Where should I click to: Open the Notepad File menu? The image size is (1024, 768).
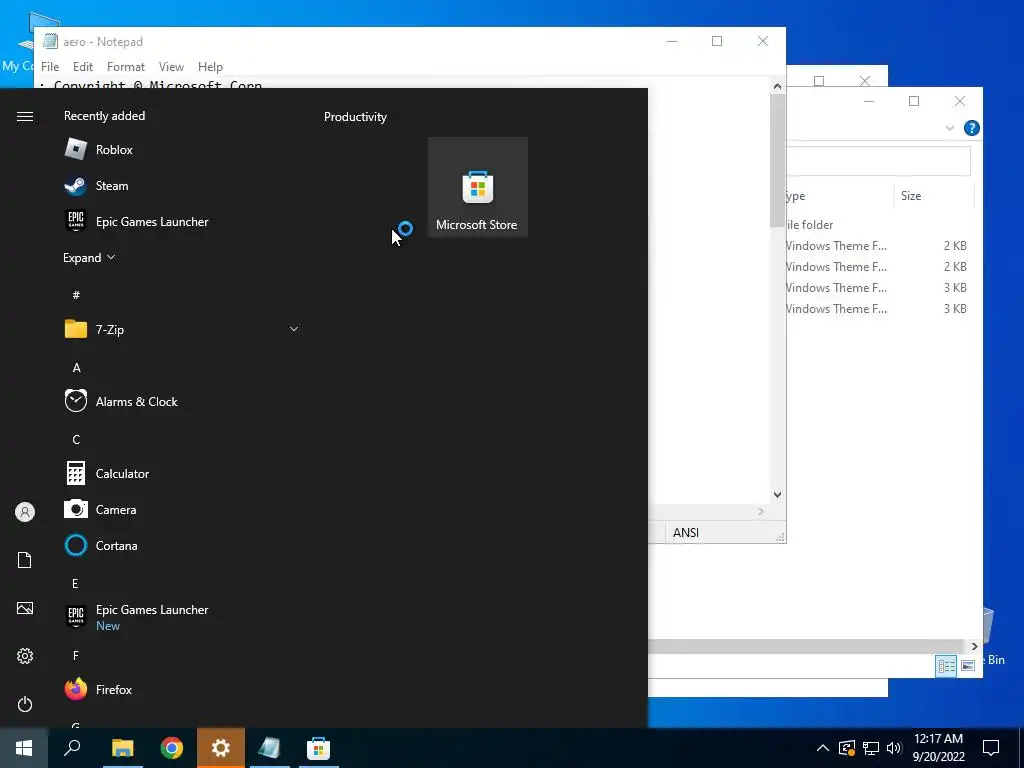[x=50, y=67]
